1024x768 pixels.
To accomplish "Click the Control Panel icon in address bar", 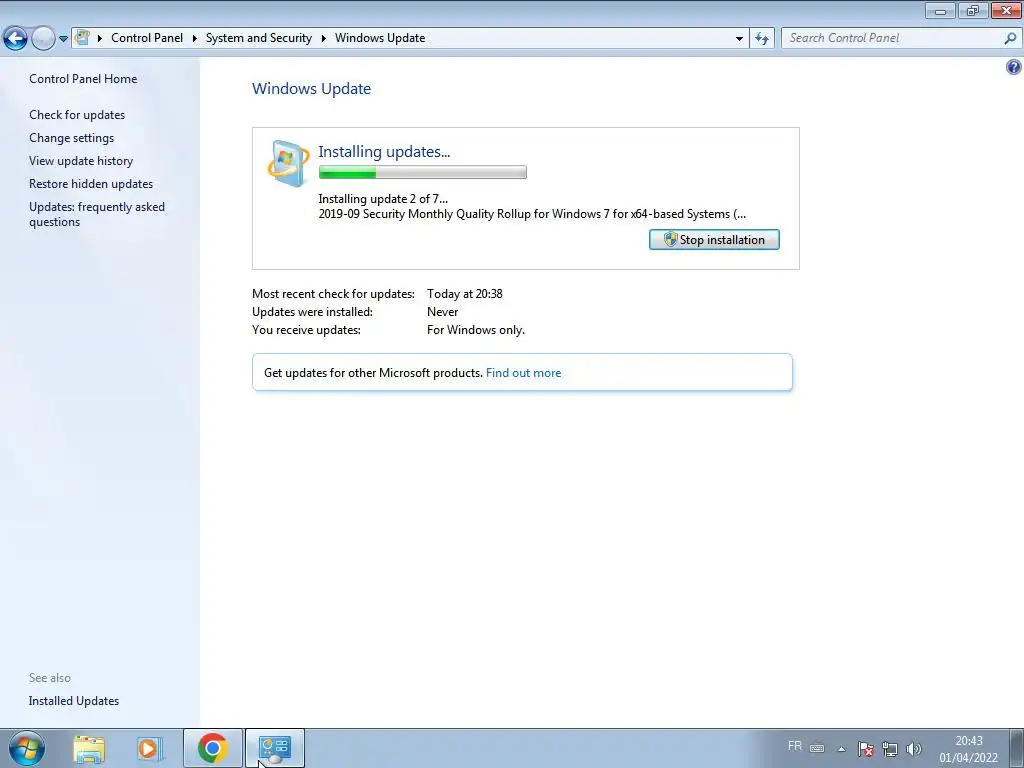I will tap(82, 38).
